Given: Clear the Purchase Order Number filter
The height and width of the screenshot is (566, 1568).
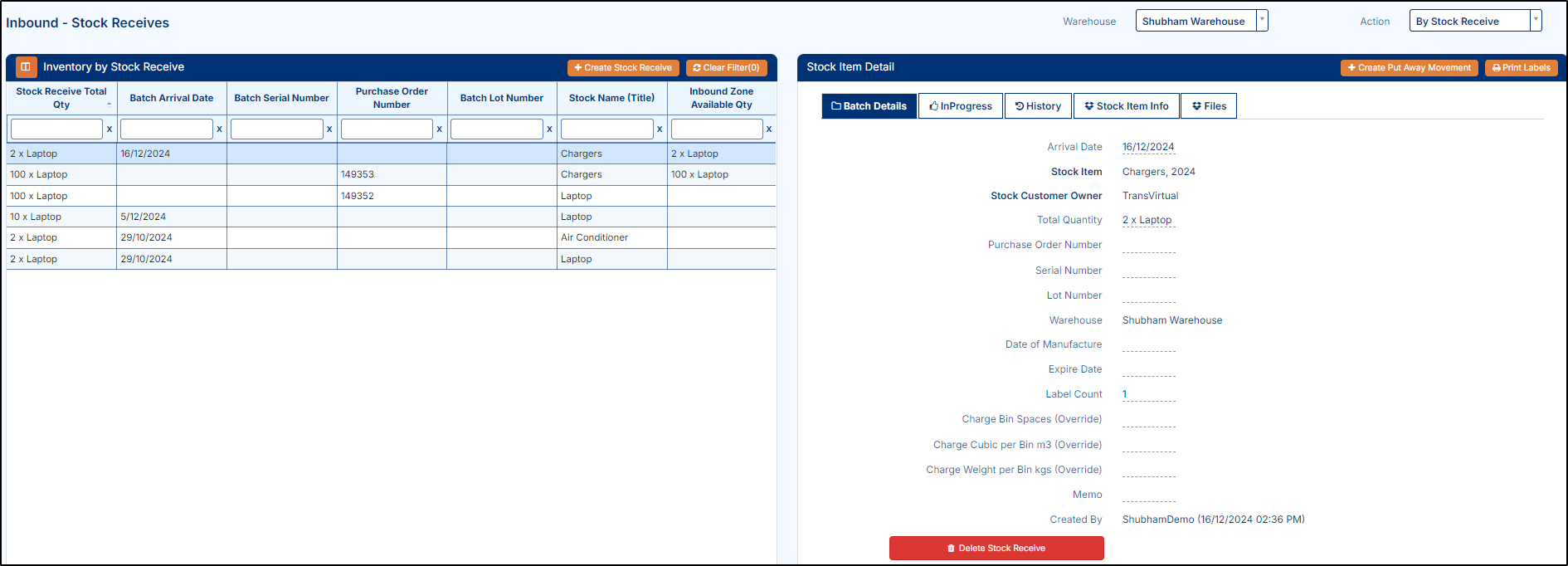Looking at the screenshot, I should click(439, 129).
